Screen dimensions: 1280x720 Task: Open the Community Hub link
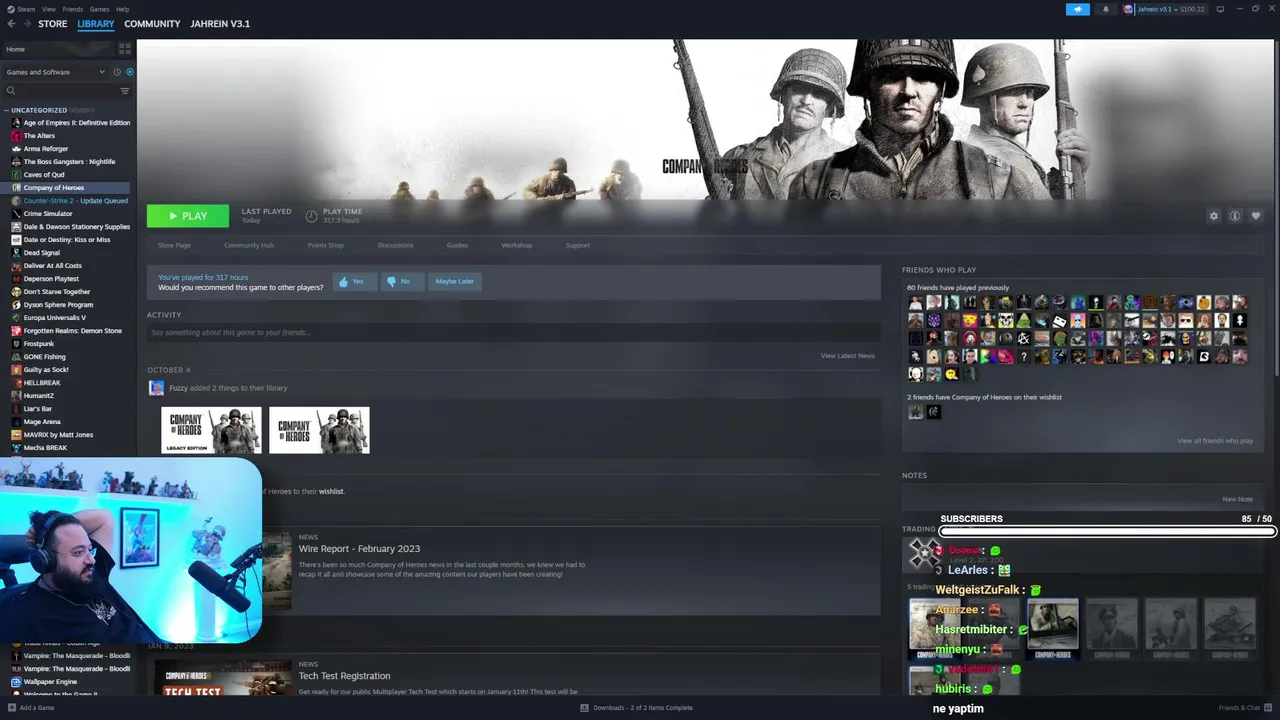249,245
